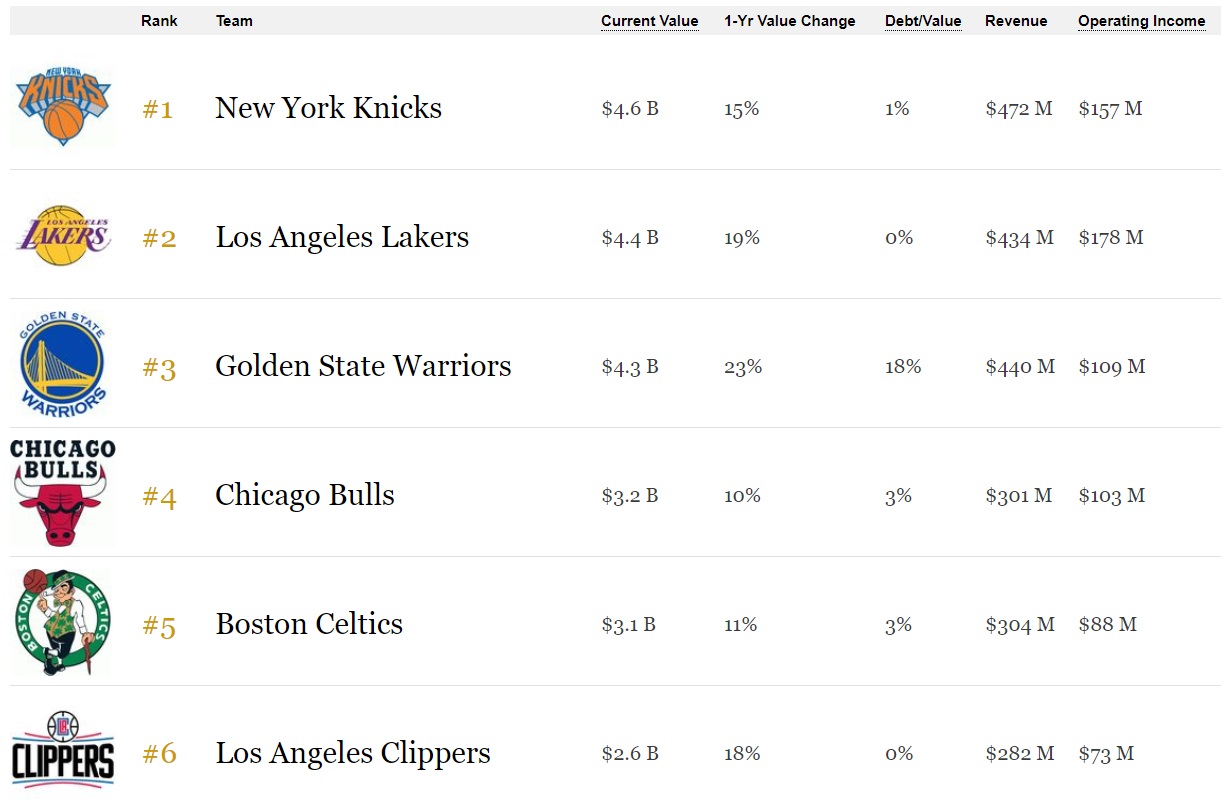Screen dimensions: 1221x807
Task: Click the Team column header
Action: coord(234,21)
